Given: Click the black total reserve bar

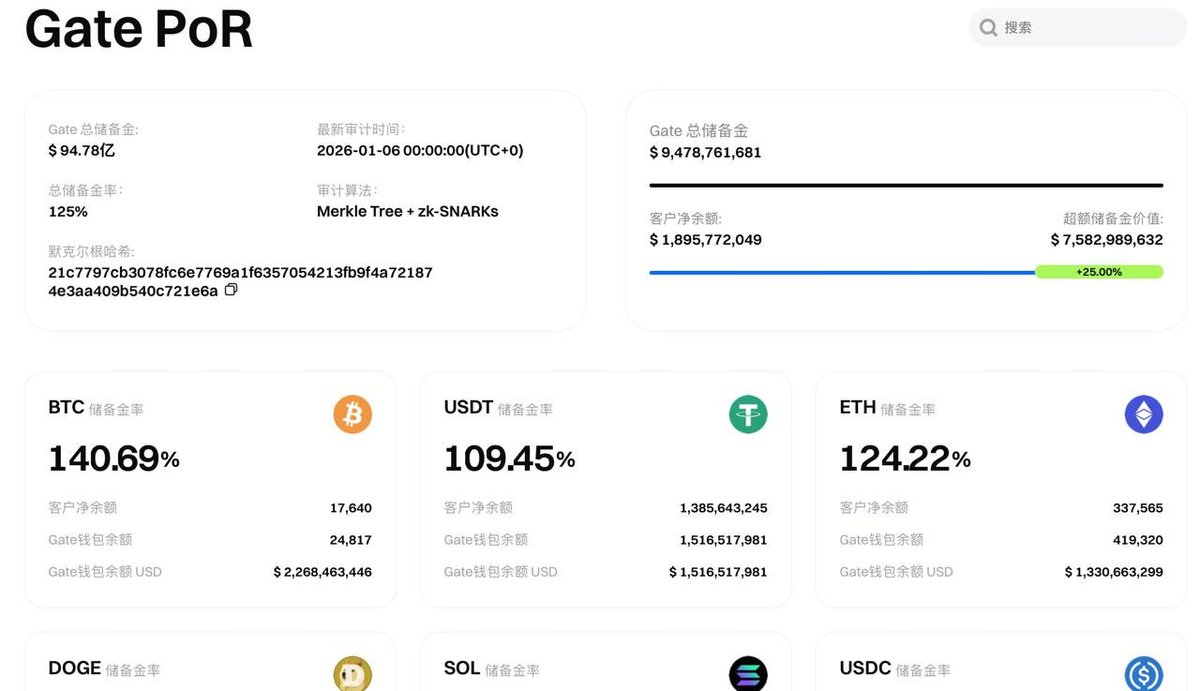Looking at the screenshot, I should [906, 185].
